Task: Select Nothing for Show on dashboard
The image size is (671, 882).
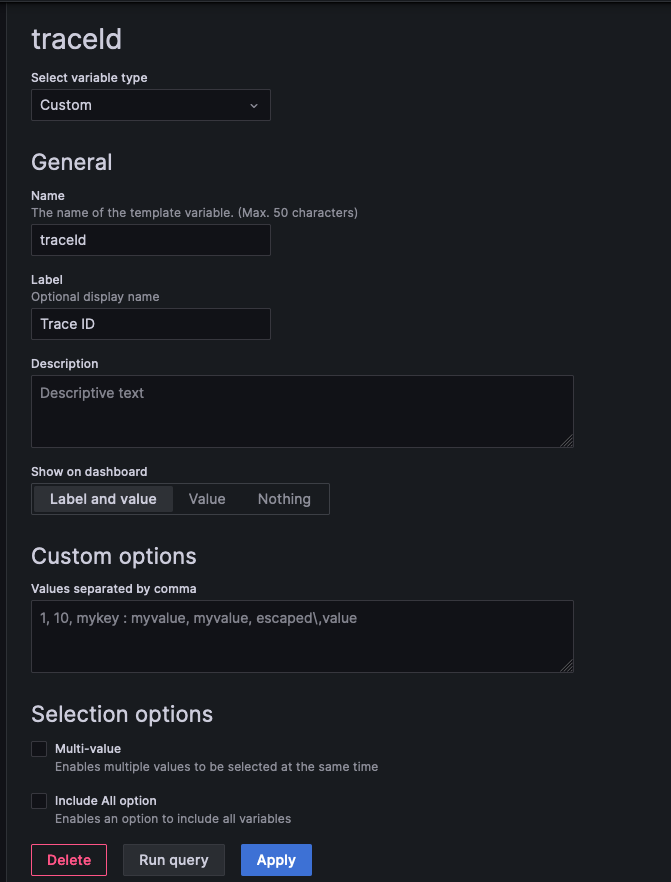Action: (284, 498)
